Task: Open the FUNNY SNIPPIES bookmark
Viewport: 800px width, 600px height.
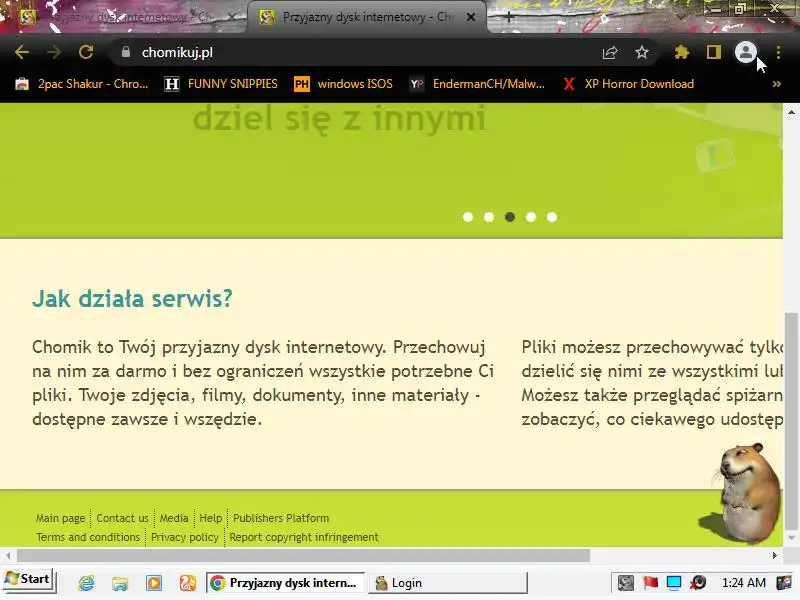Action: (x=221, y=84)
